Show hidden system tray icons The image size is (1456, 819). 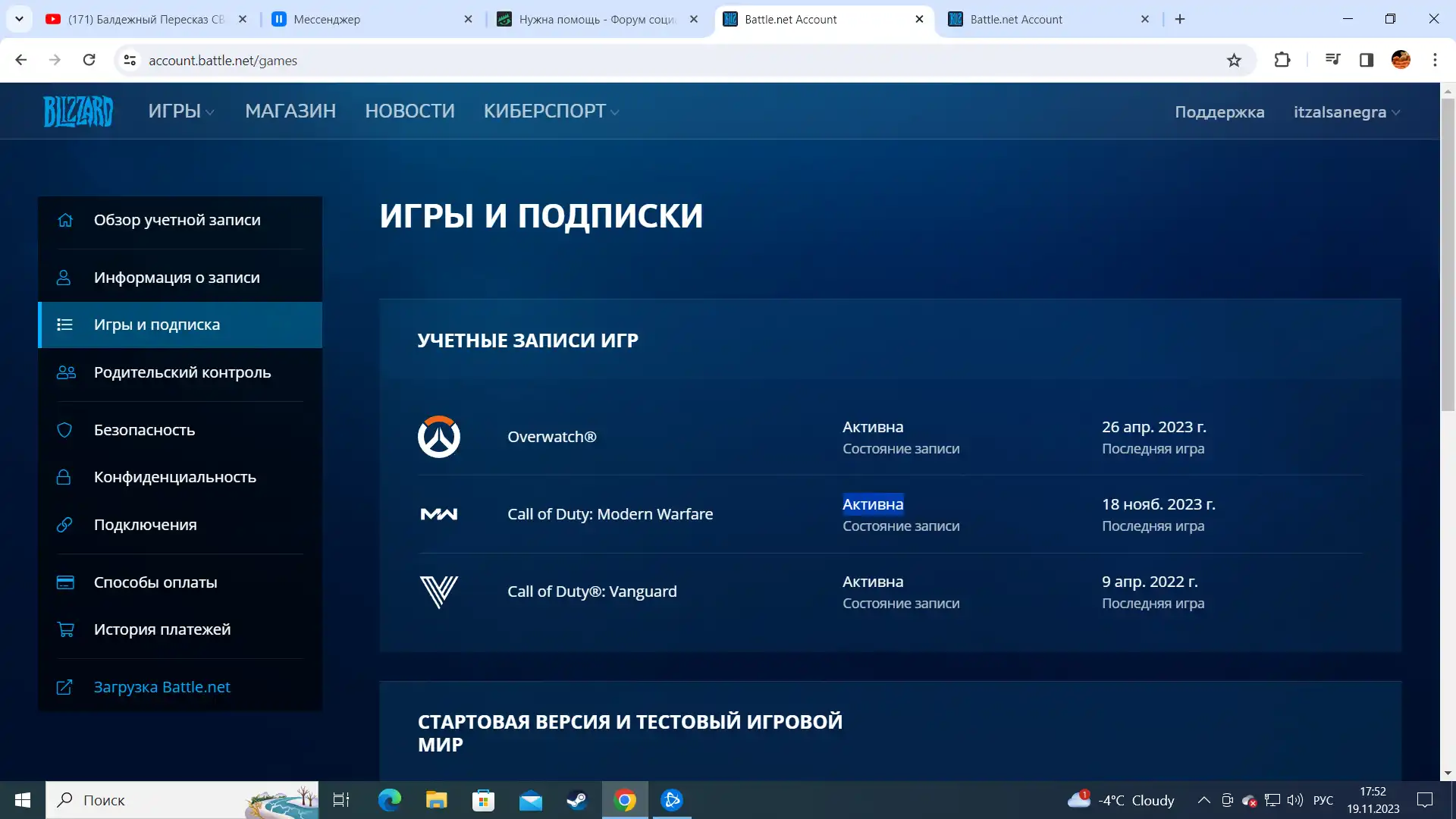[1203, 800]
